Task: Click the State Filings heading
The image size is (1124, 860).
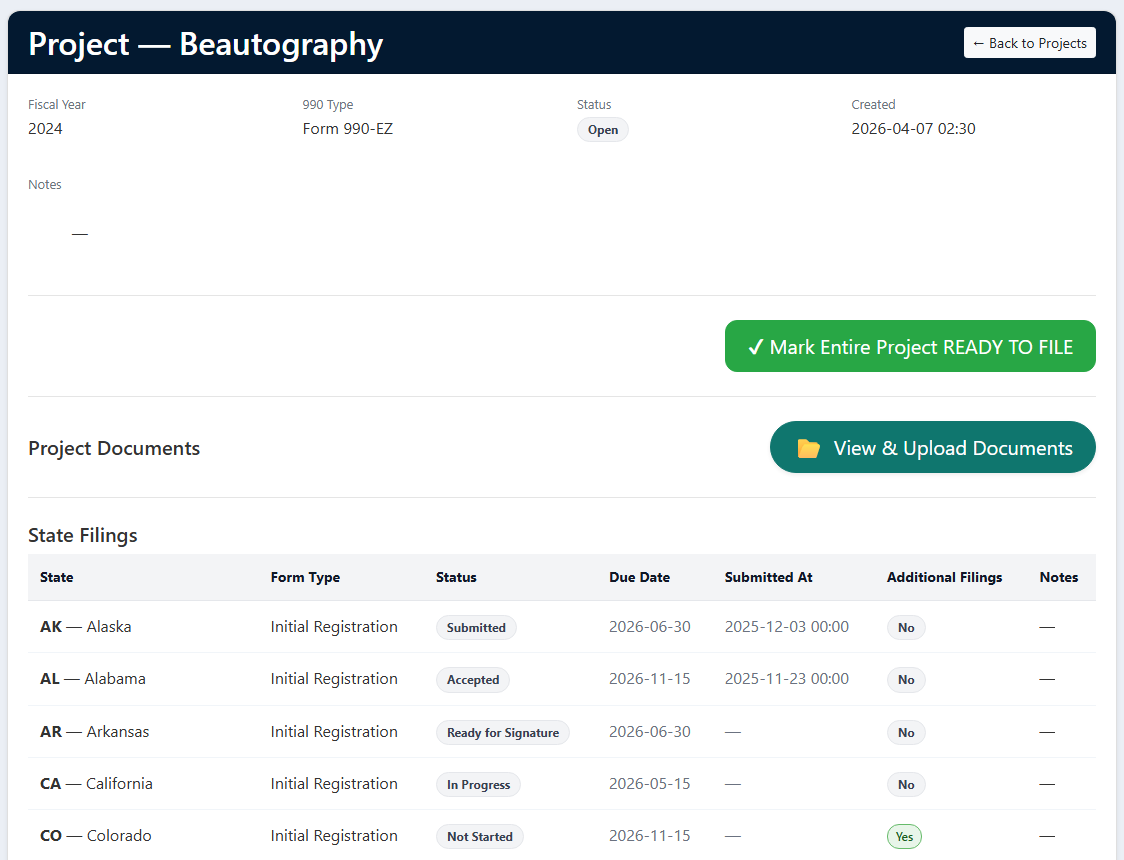Action: click(82, 536)
